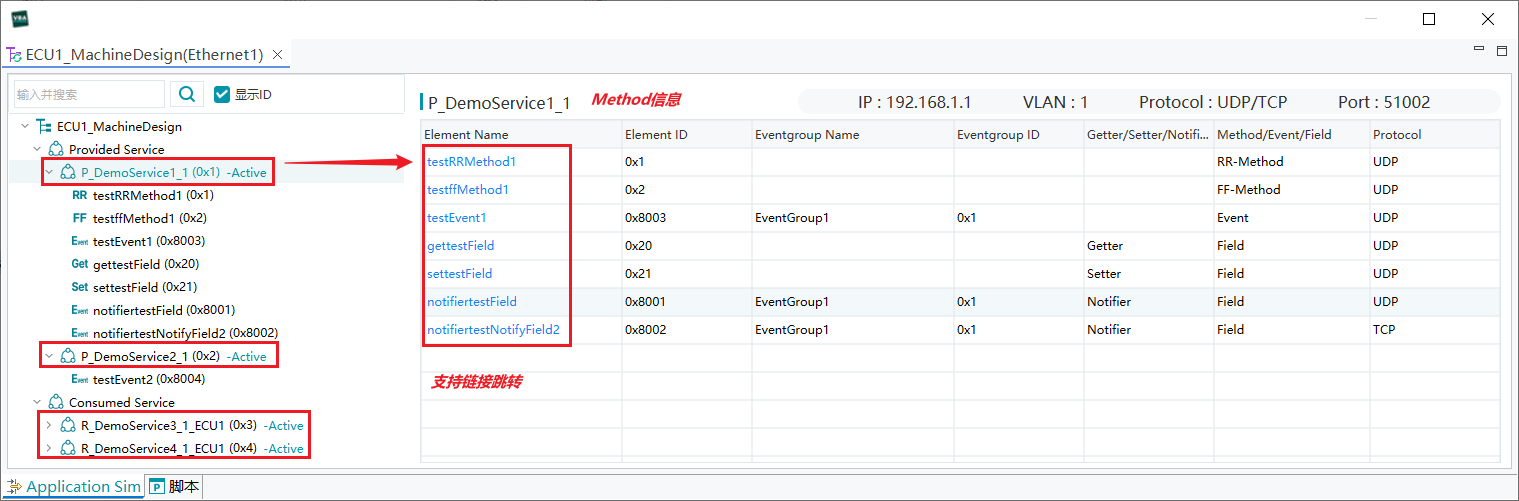Collapse the Provided Service node
This screenshot has width=1519, height=501.
coord(38,149)
